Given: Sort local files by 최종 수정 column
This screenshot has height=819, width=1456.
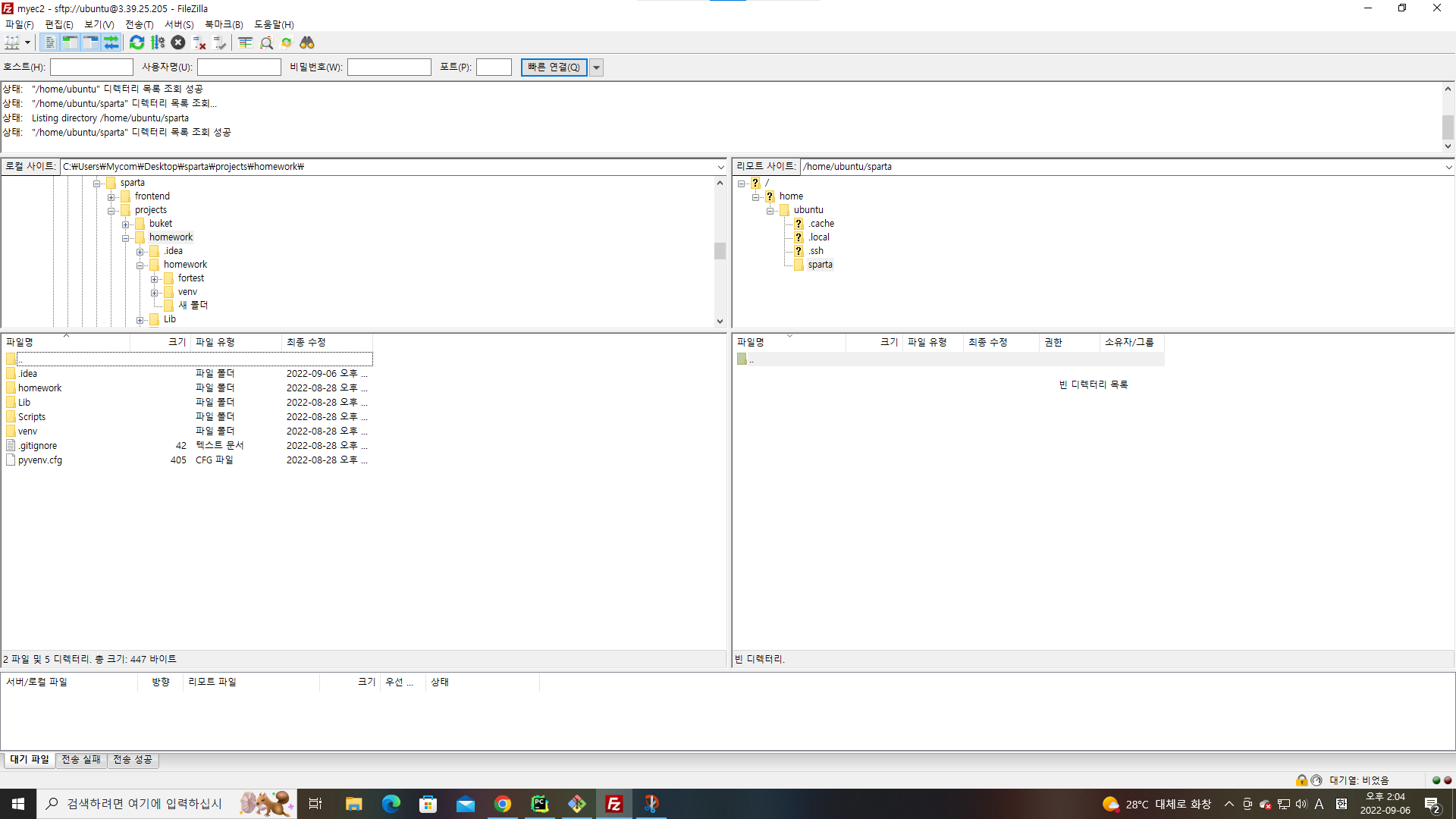Looking at the screenshot, I should tap(327, 343).
